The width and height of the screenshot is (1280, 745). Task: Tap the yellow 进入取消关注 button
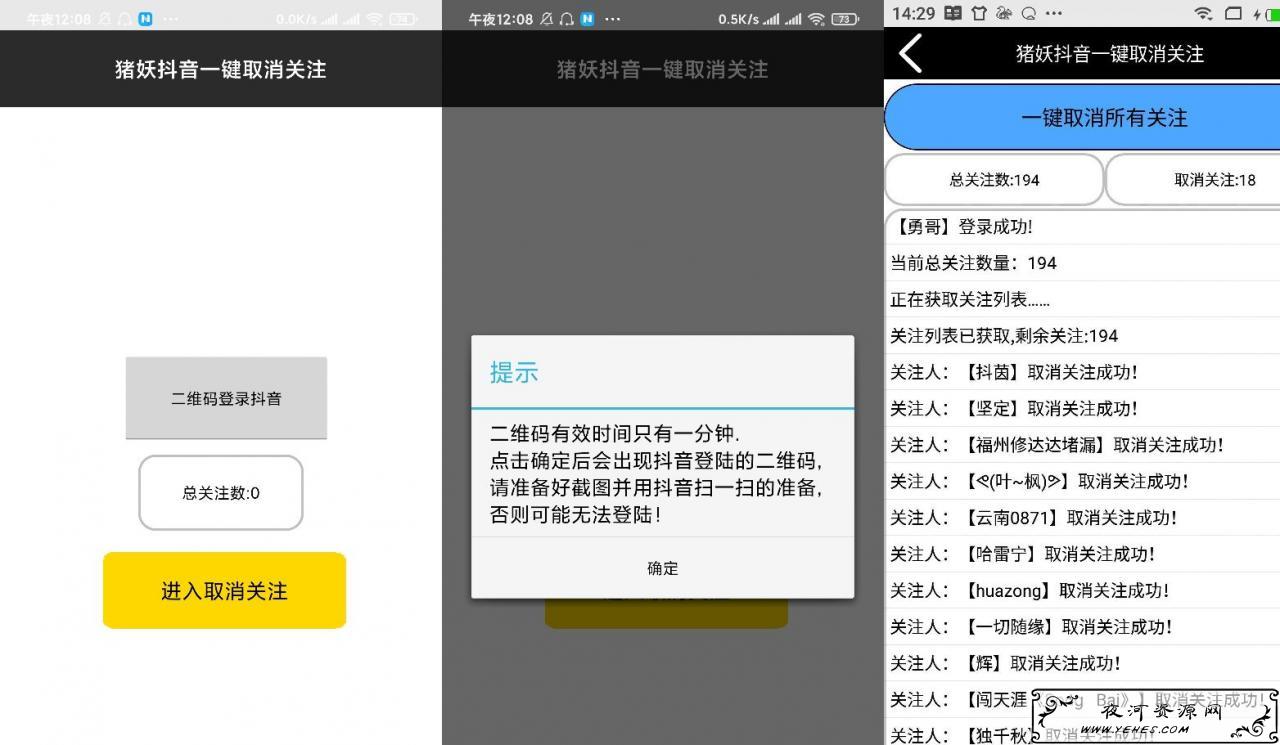tap(224, 591)
